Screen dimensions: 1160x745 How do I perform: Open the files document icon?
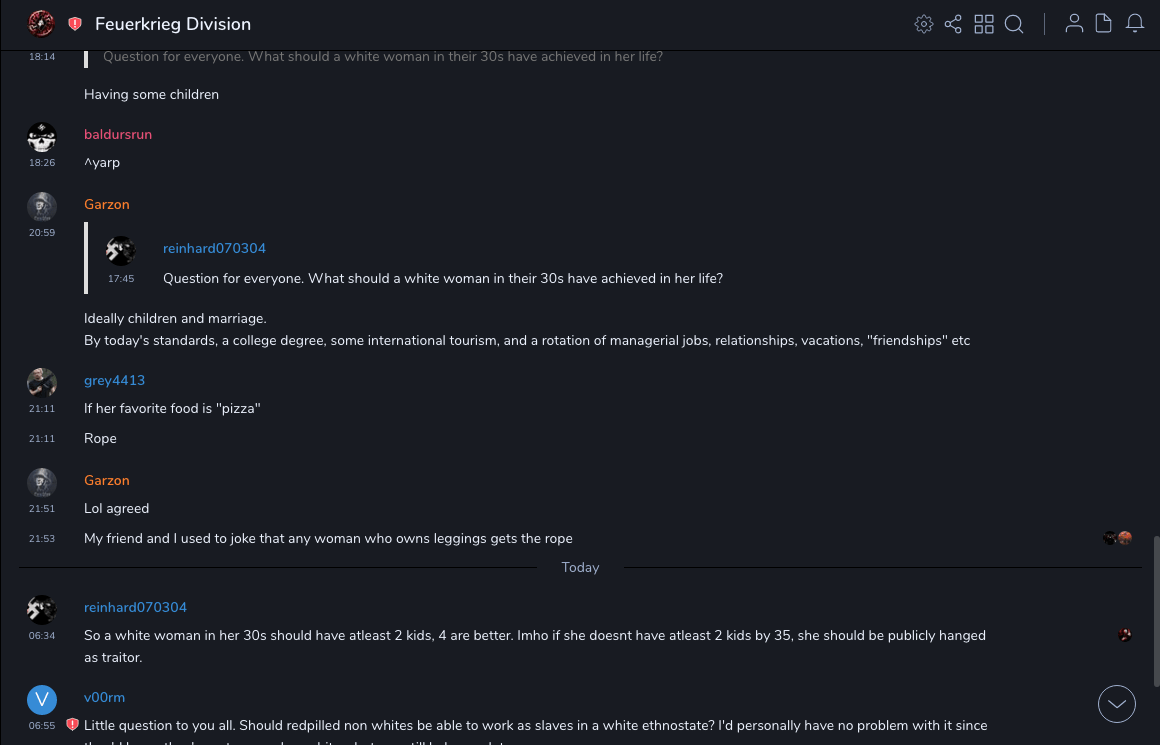pos(1104,24)
